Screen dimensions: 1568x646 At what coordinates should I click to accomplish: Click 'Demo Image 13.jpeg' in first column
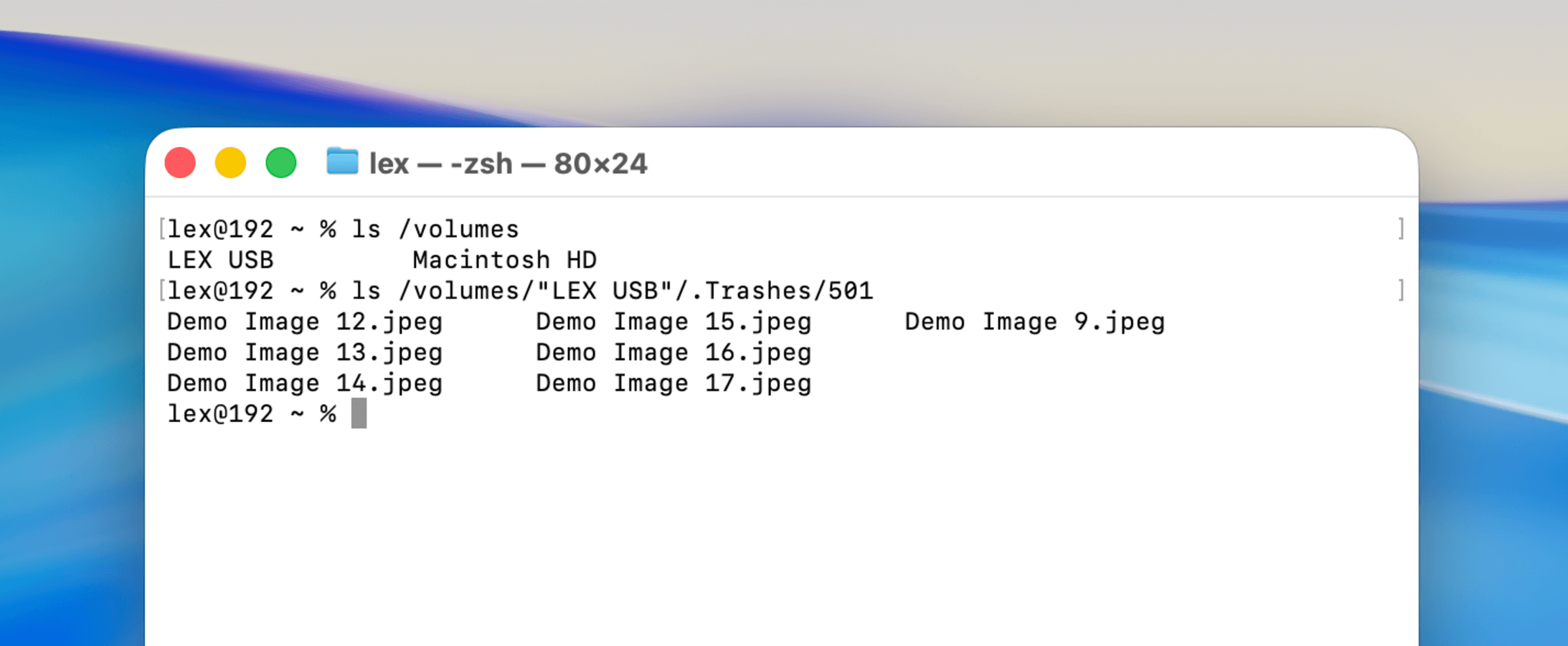304,352
